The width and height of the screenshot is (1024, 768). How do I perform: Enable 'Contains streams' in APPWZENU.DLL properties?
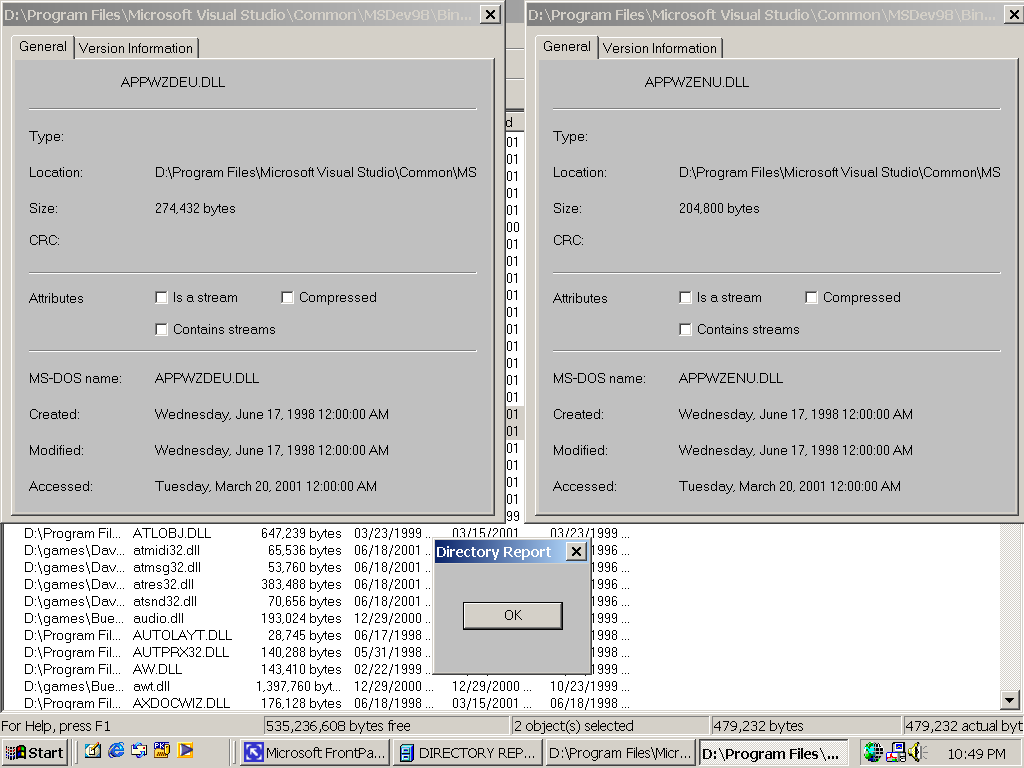click(685, 330)
